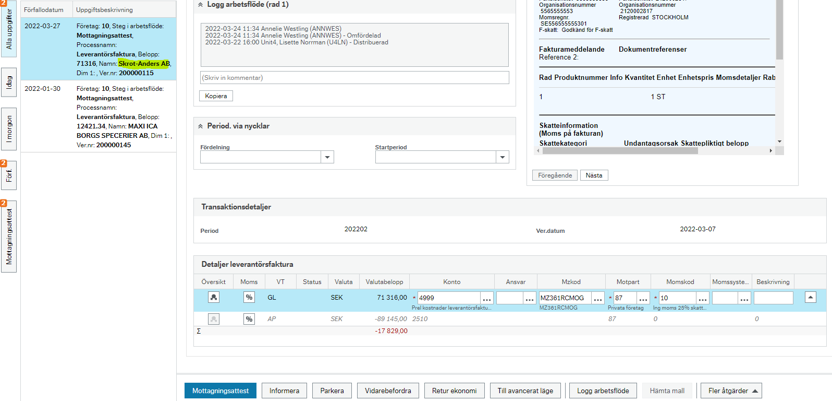Click the row collapse arrow at the end of the GL row
Screen dimensions: 832x401
point(810,298)
